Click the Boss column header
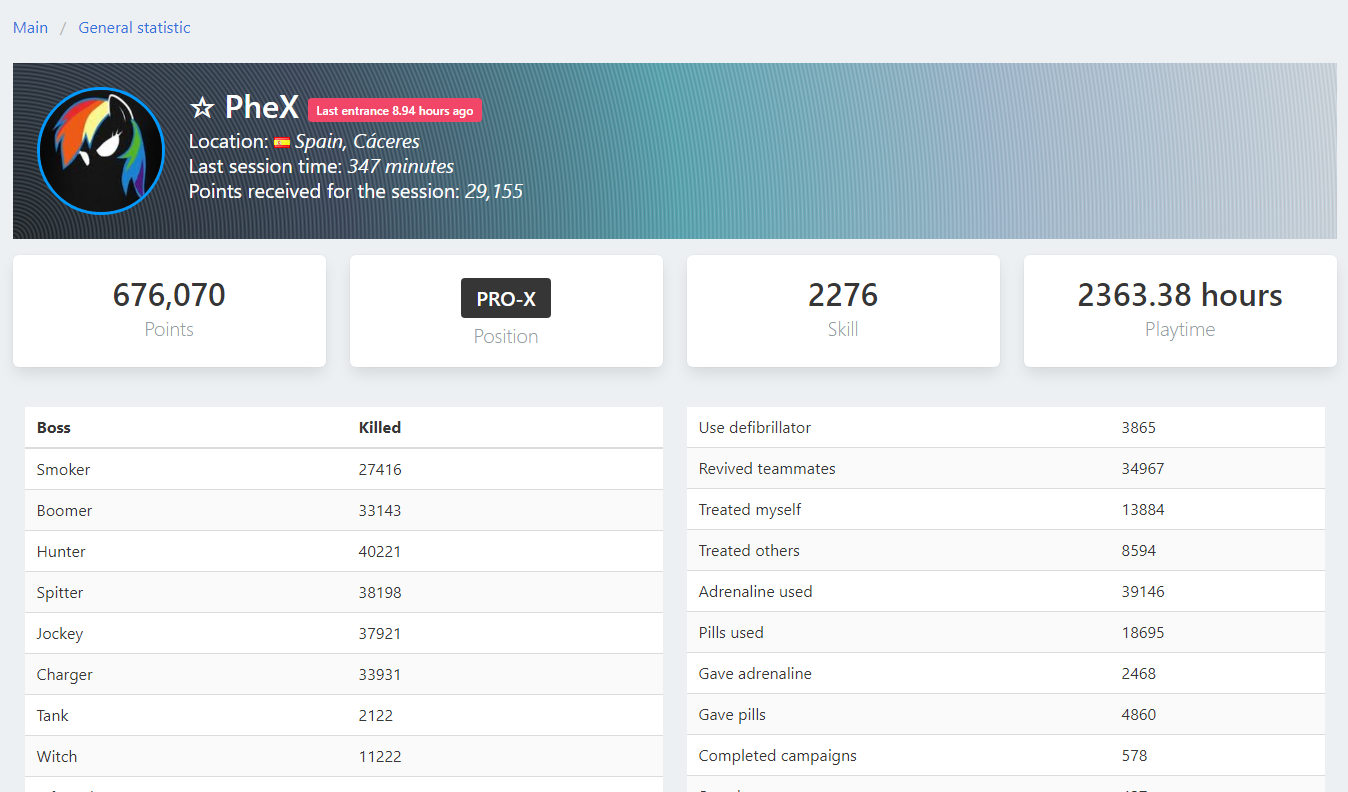This screenshot has height=792, width=1348. [54, 428]
